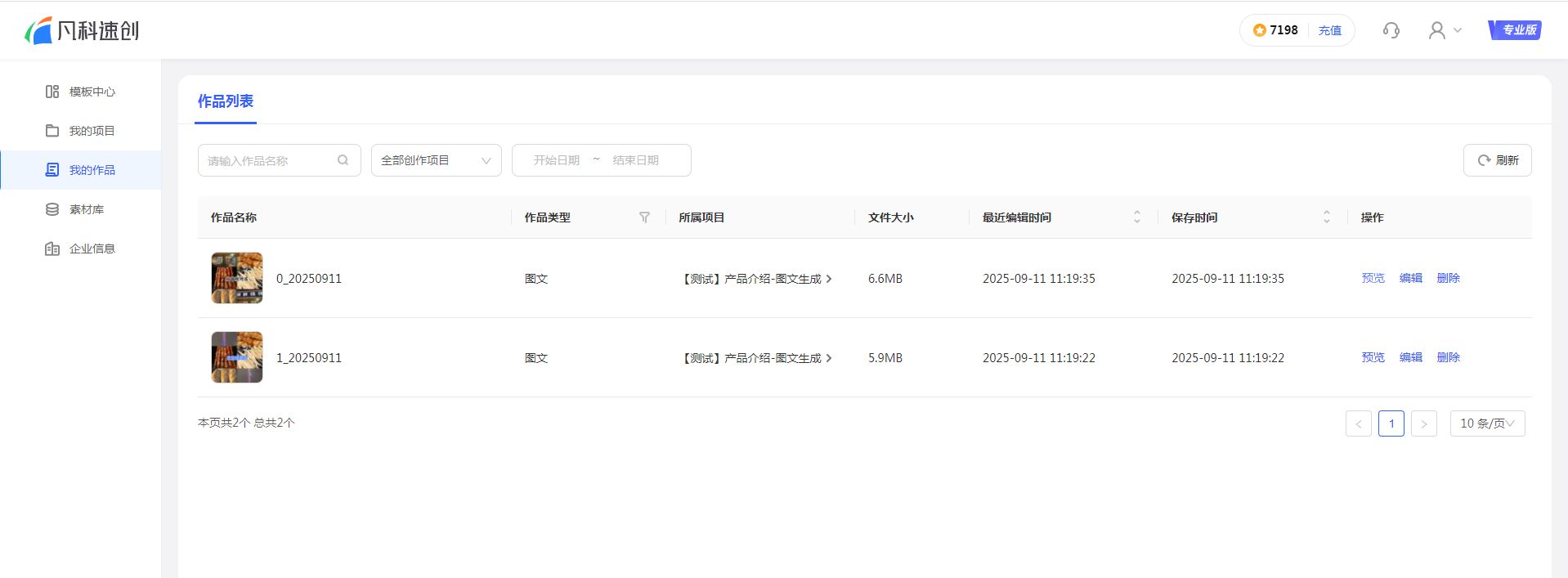Delete work 1_20250911 via 删除

click(x=1448, y=357)
